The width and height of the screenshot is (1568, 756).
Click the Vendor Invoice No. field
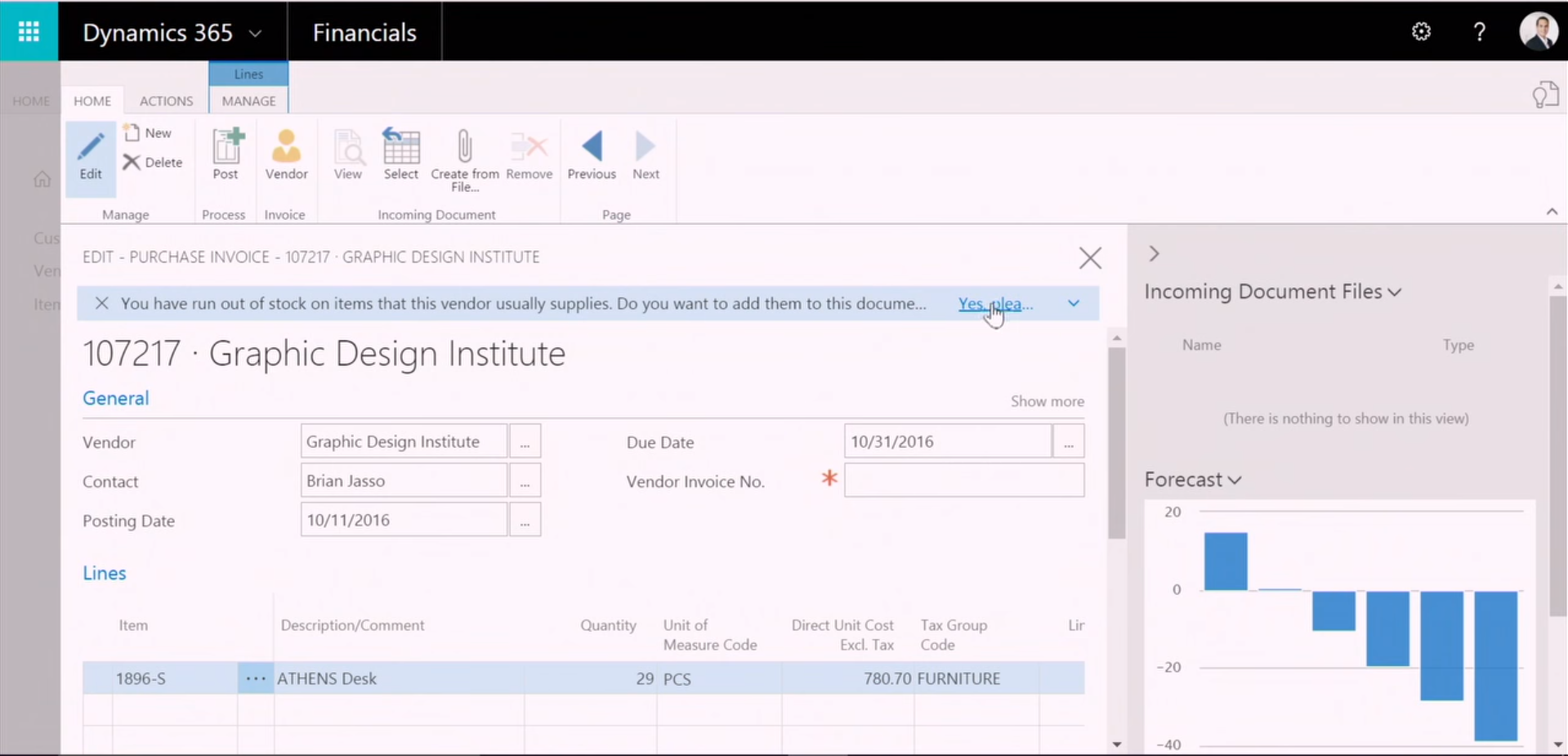[x=964, y=481]
